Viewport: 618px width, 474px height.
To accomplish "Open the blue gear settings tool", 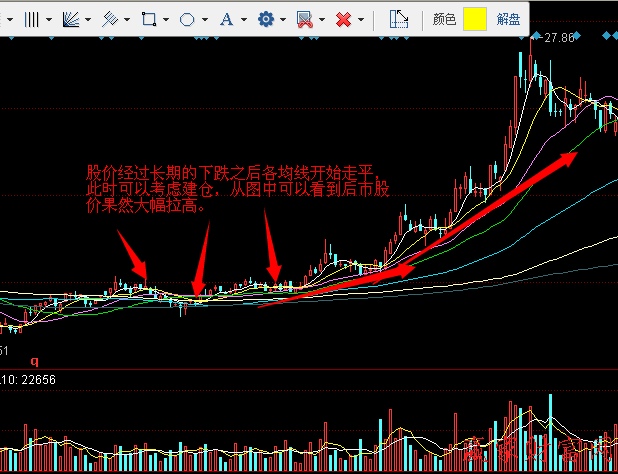I will (x=265, y=19).
